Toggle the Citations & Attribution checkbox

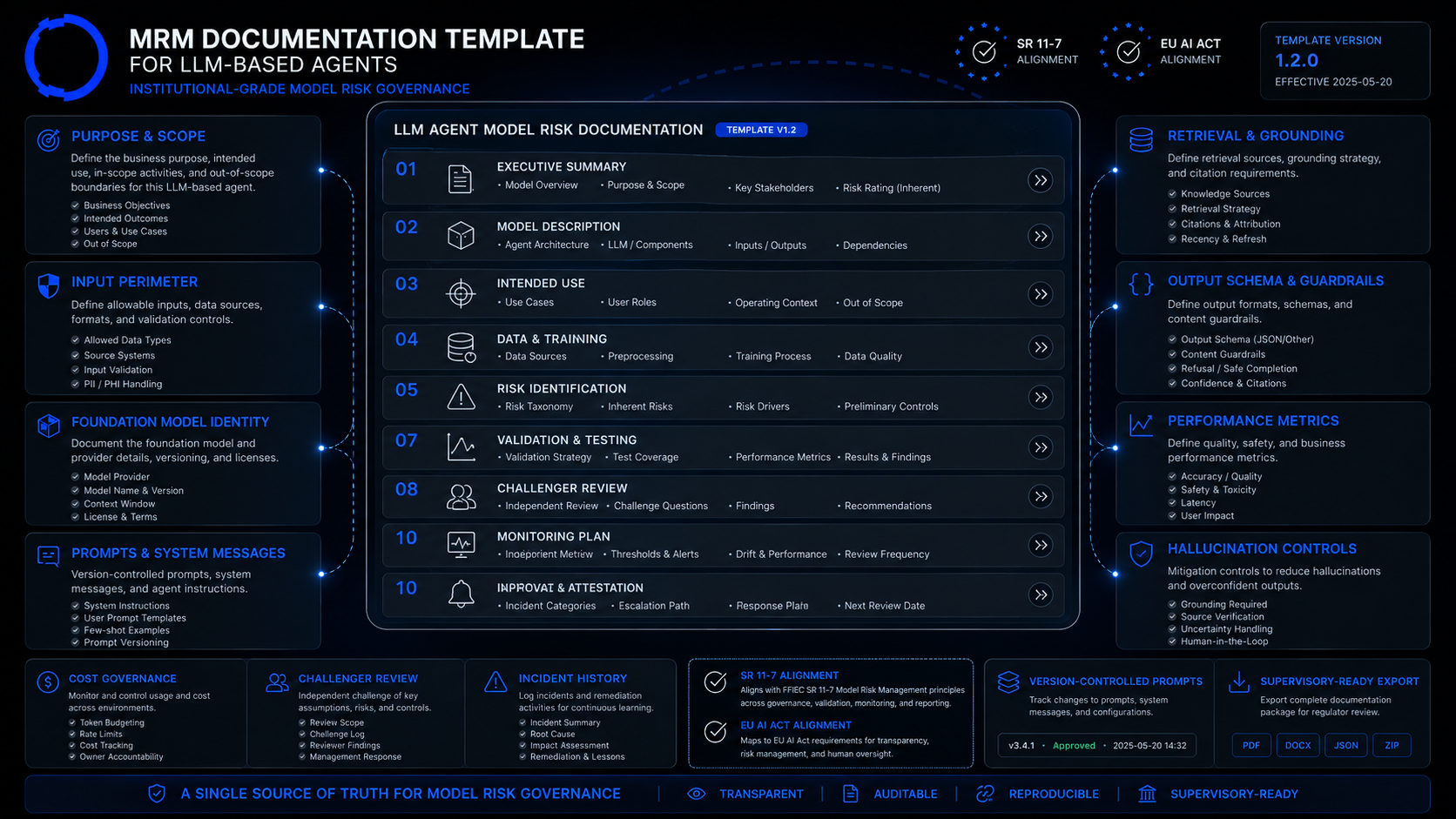pyautogui.click(x=1172, y=224)
